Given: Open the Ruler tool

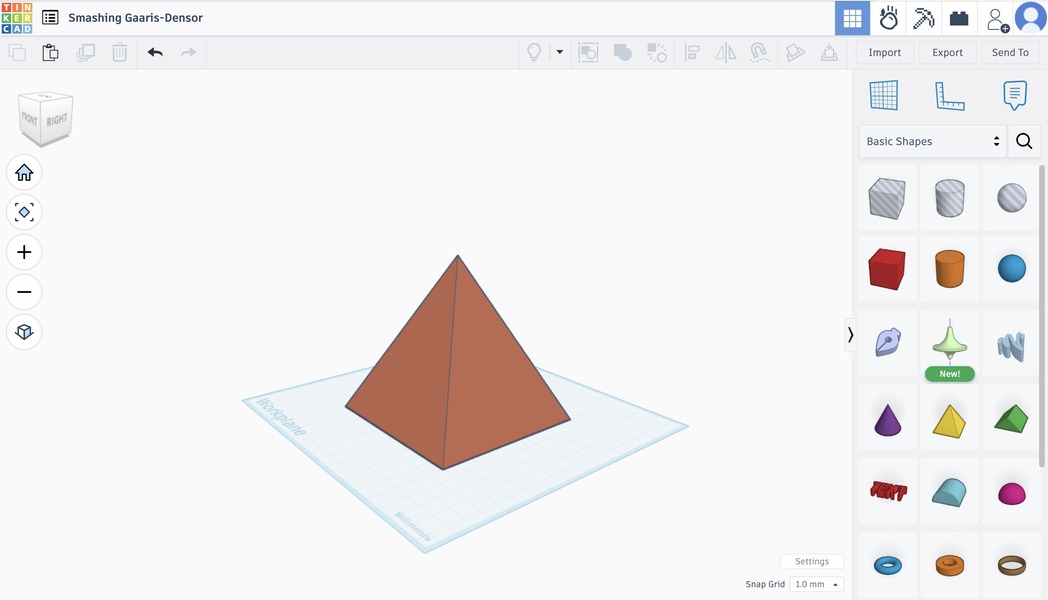Looking at the screenshot, I should (x=949, y=96).
